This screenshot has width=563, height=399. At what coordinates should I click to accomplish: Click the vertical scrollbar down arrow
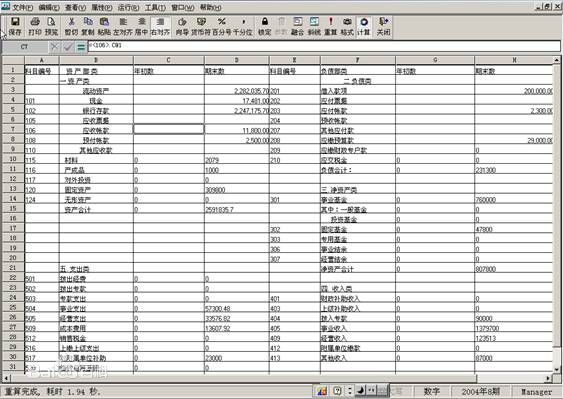coord(557,369)
